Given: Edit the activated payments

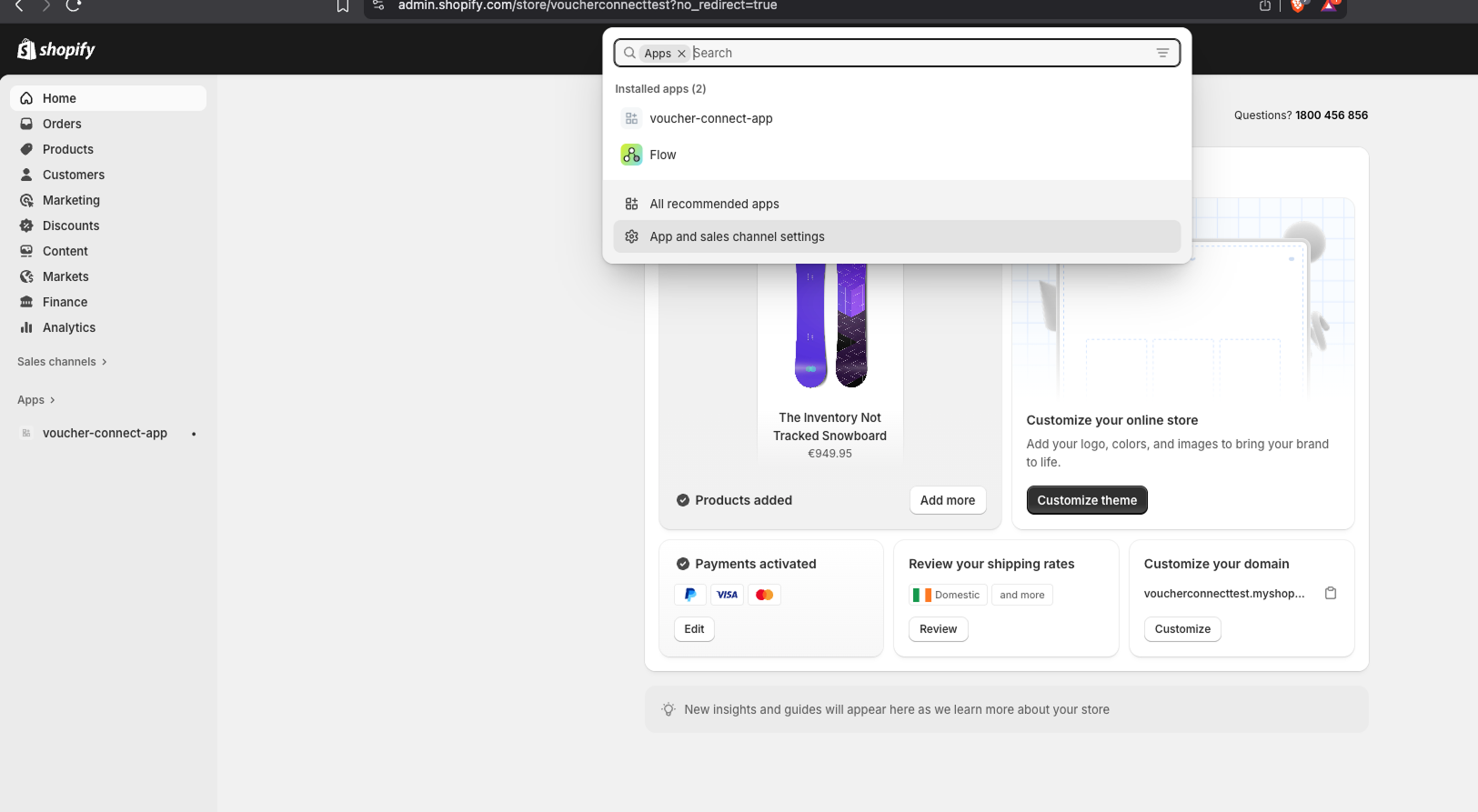Looking at the screenshot, I should coord(694,629).
